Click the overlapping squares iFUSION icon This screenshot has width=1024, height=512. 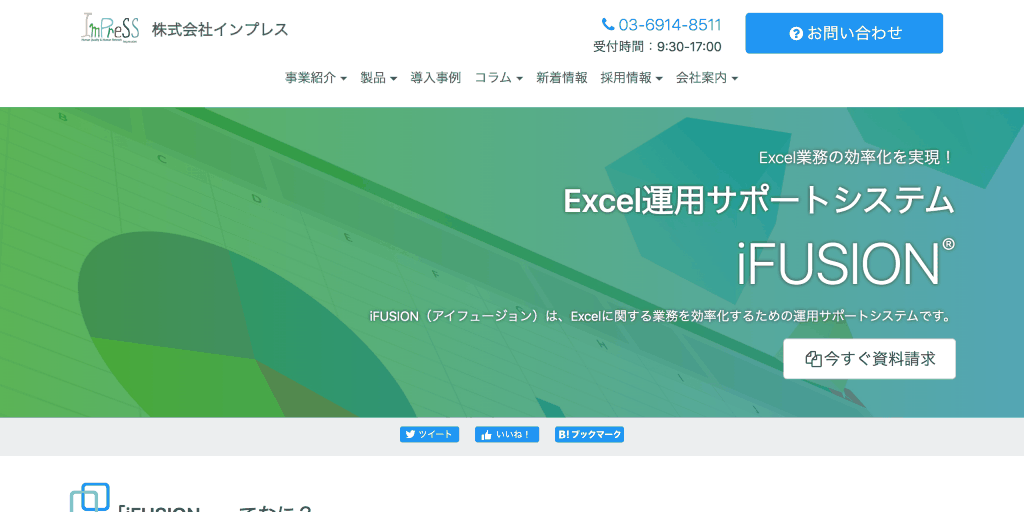89,498
